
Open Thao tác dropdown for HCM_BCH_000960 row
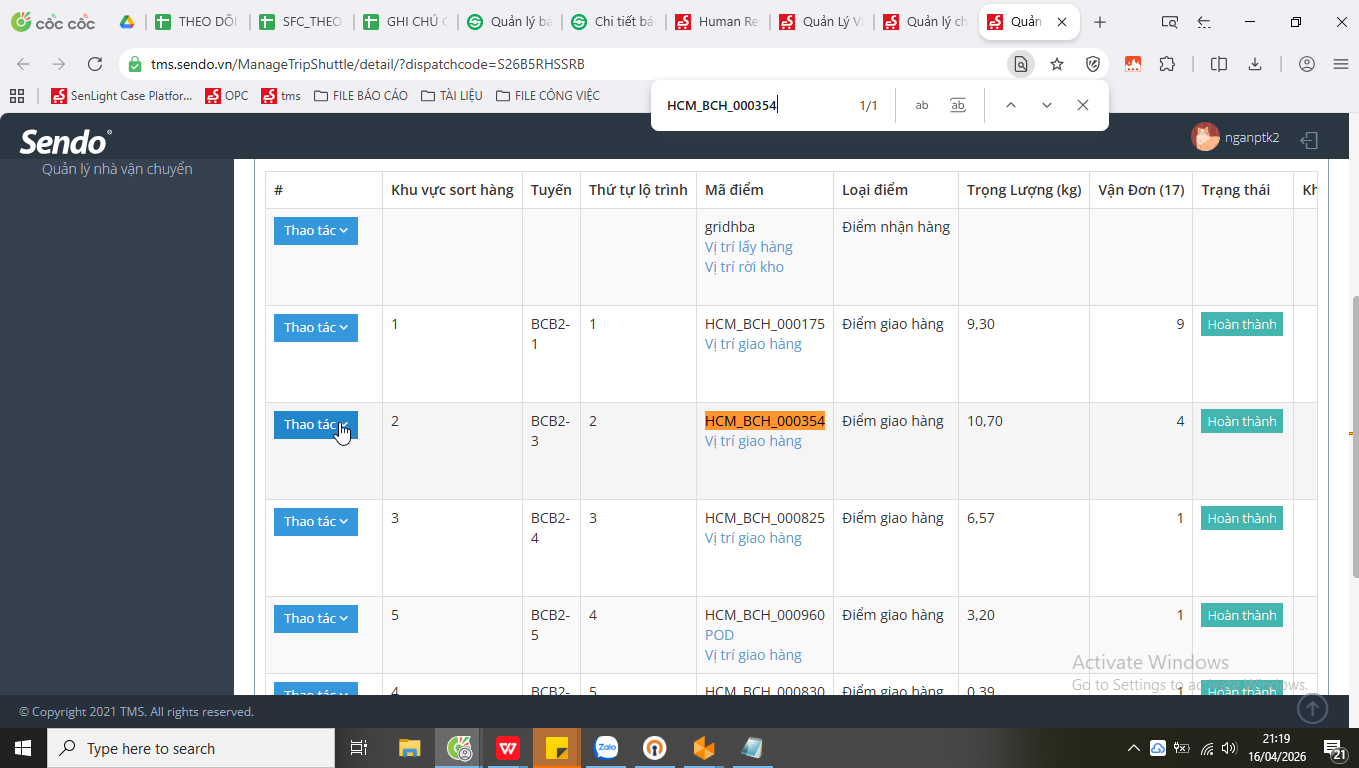316,619
